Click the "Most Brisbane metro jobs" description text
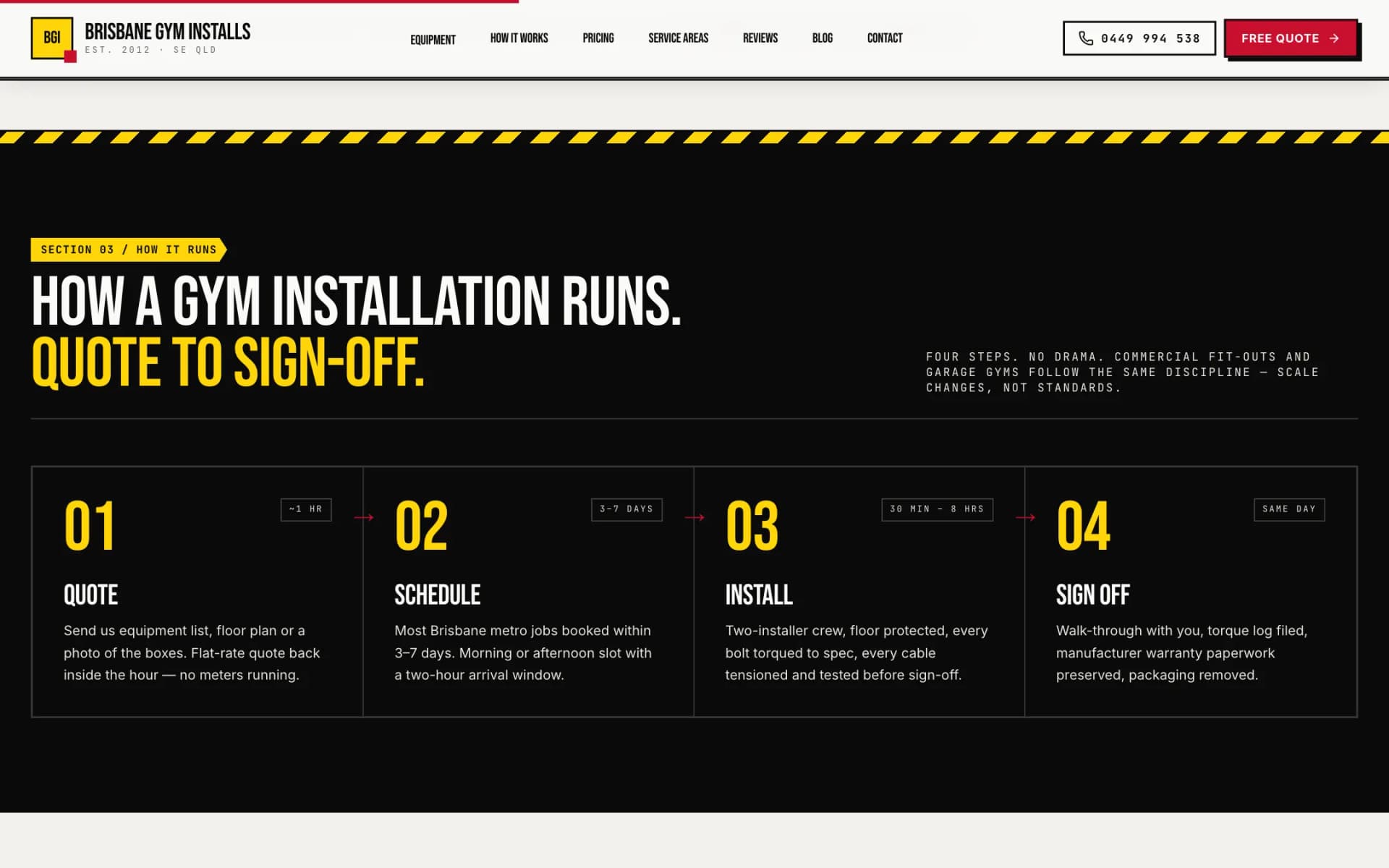Screen dimensions: 1389x868 pyautogui.click(x=523, y=652)
